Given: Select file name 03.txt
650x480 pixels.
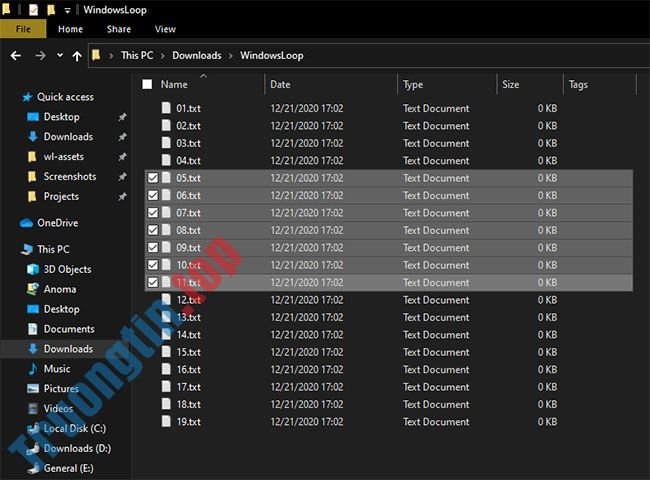Looking at the screenshot, I should [189, 143].
